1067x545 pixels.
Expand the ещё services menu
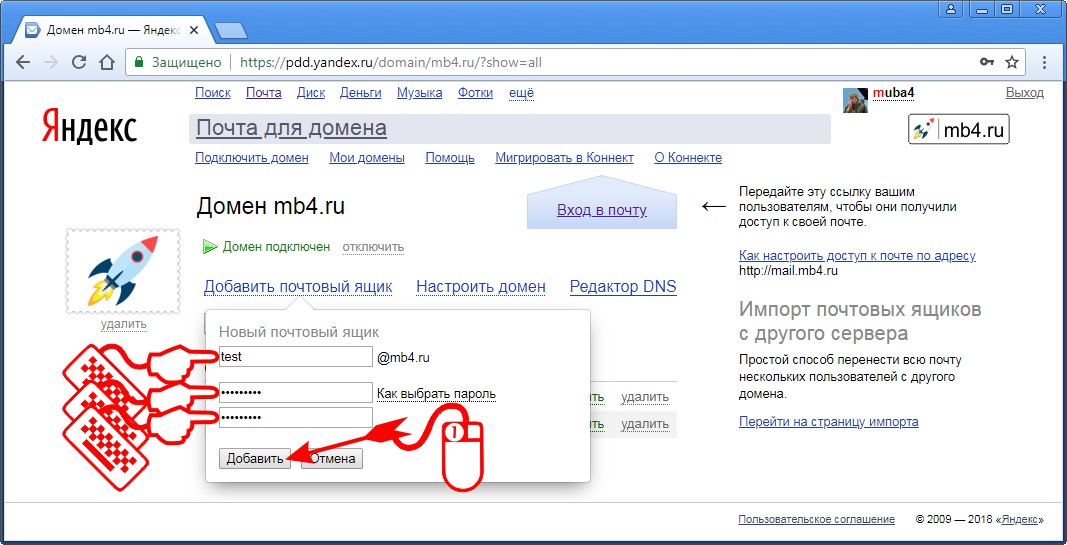pyautogui.click(x=521, y=93)
